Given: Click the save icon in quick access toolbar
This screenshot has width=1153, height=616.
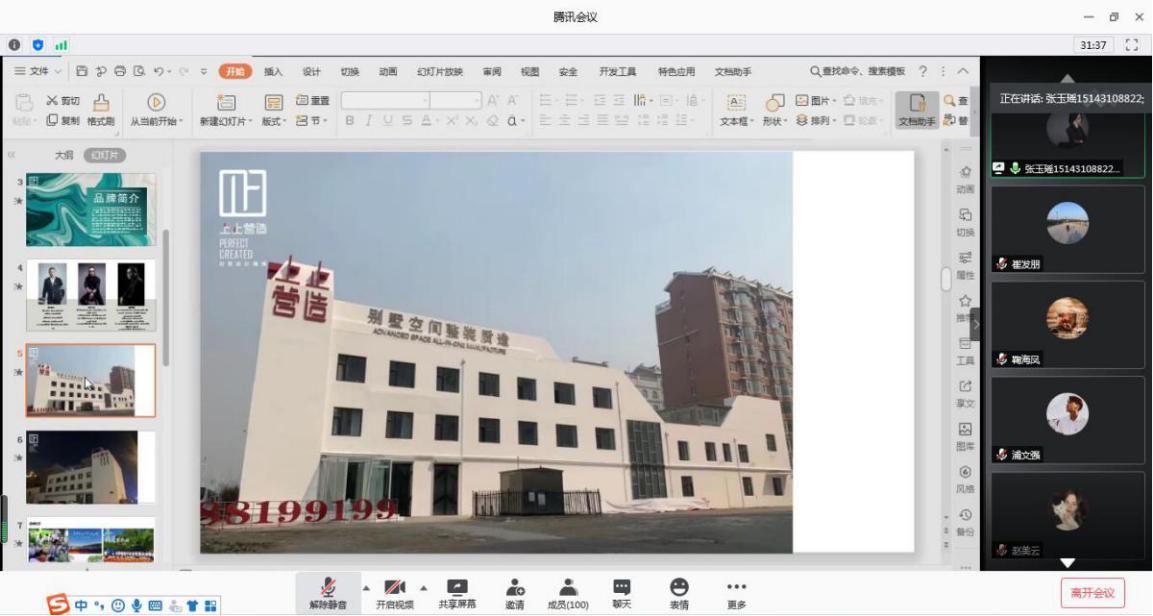Looking at the screenshot, I should point(82,71).
